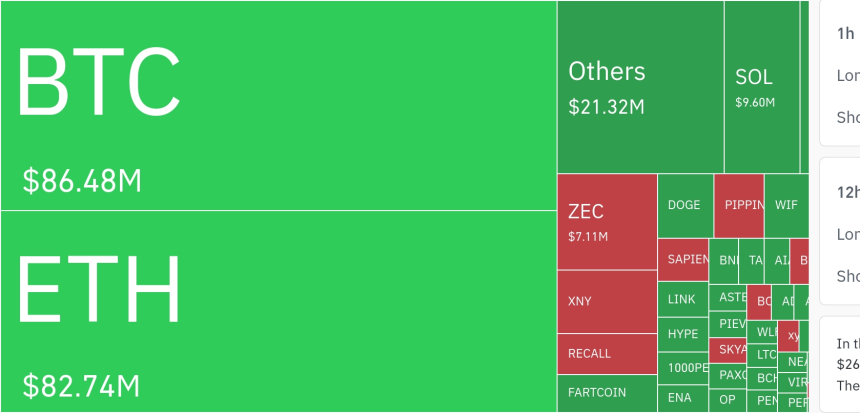Select the SAPIEN red tile
The width and height of the screenshot is (860, 413).
point(683,259)
